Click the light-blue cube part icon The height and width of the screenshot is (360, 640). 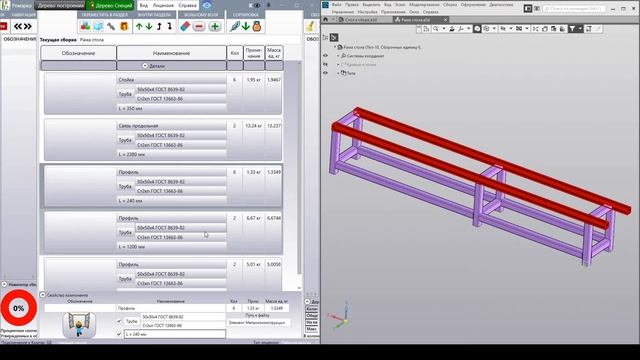coord(98,26)
